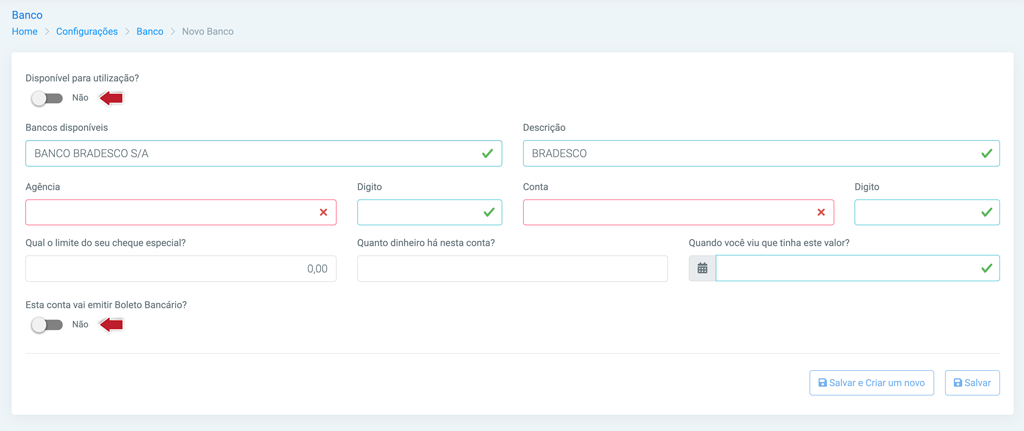Click Salvar e Criar um novo button
The width and height of the screenshot is (1024, 431).
871,383
